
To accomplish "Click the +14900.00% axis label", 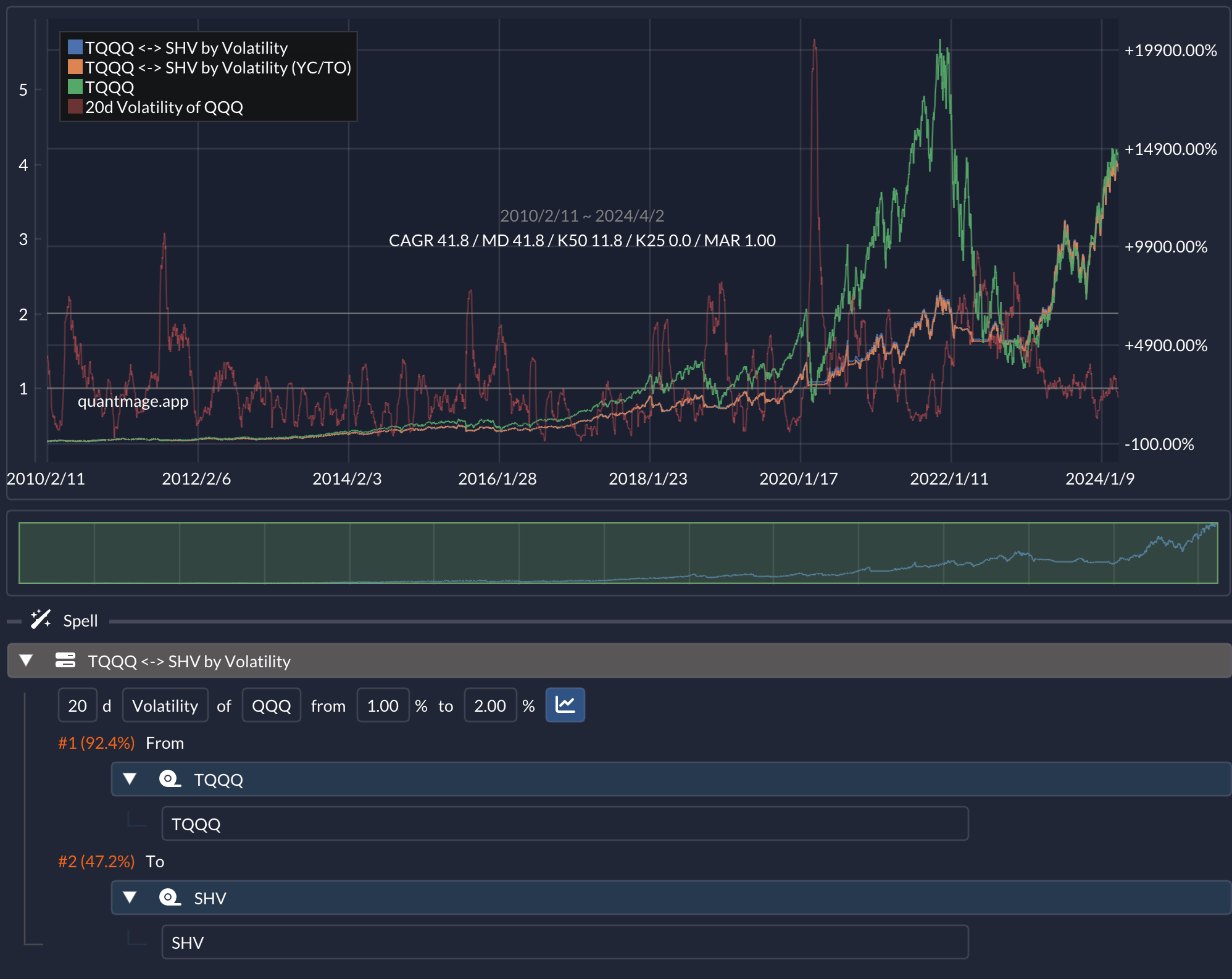I will (1170, 149).
